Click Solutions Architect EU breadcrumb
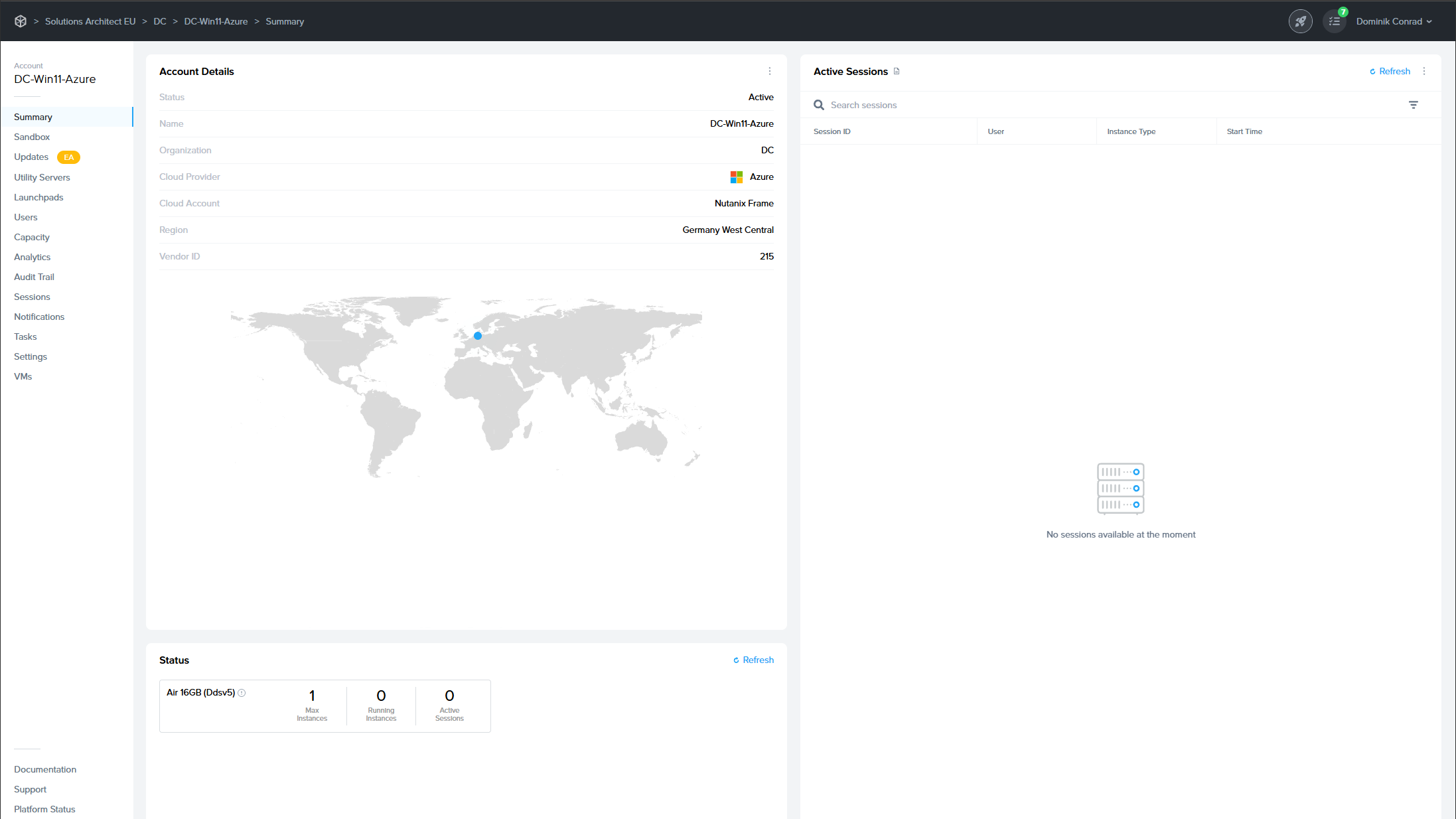The image size is (1456, 819). 90,21
